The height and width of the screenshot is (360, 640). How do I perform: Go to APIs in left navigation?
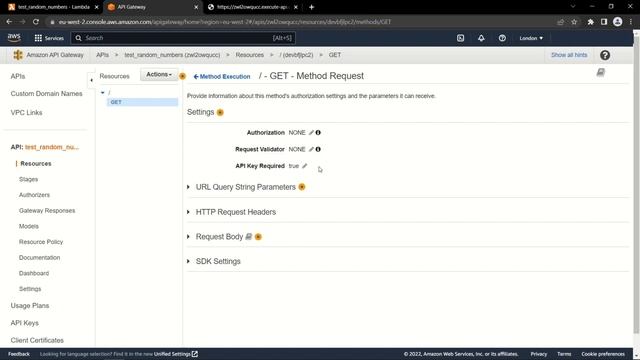coord(18,76)
